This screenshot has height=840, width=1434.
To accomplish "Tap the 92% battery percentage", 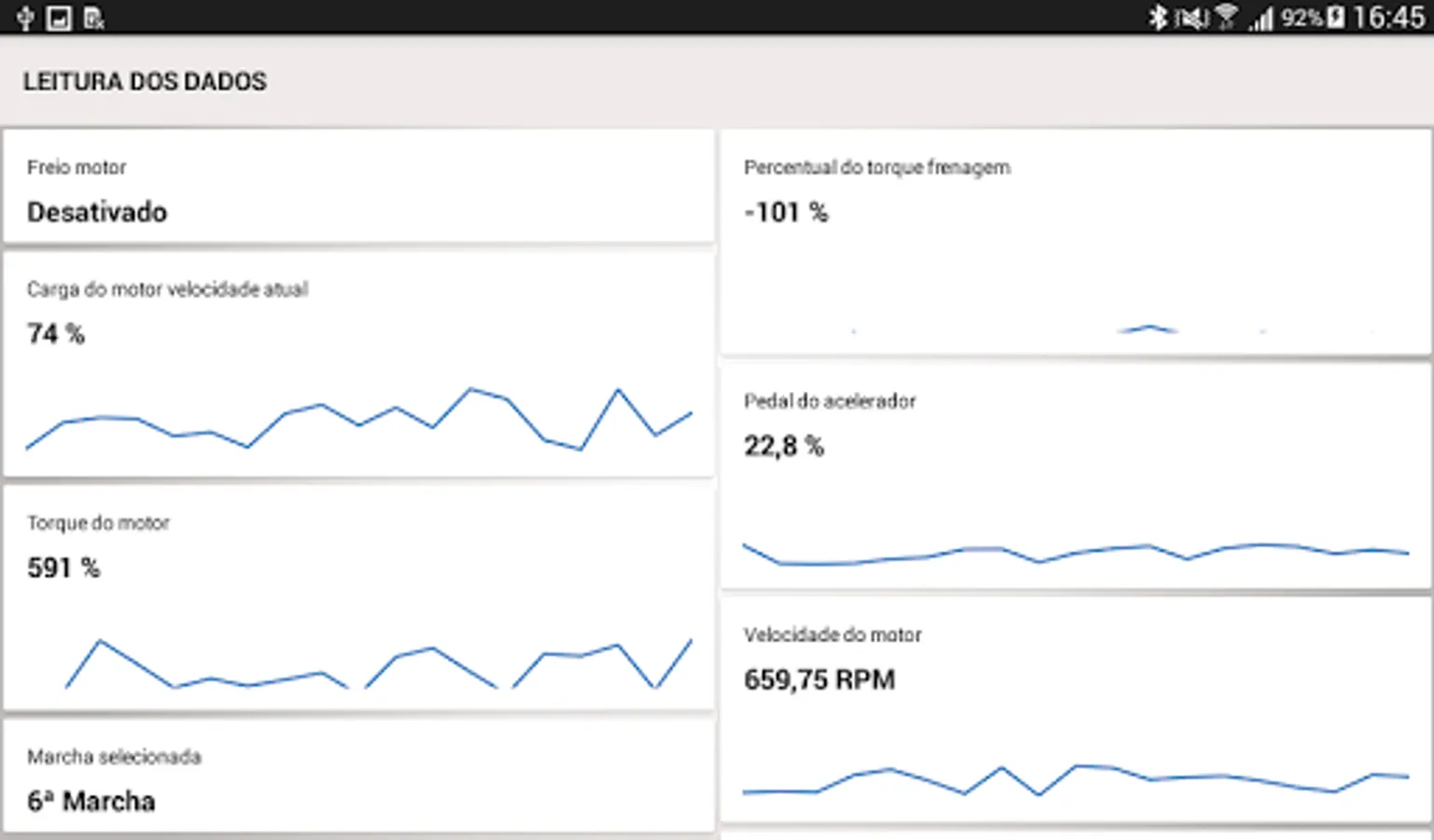I will point(1302,18).
